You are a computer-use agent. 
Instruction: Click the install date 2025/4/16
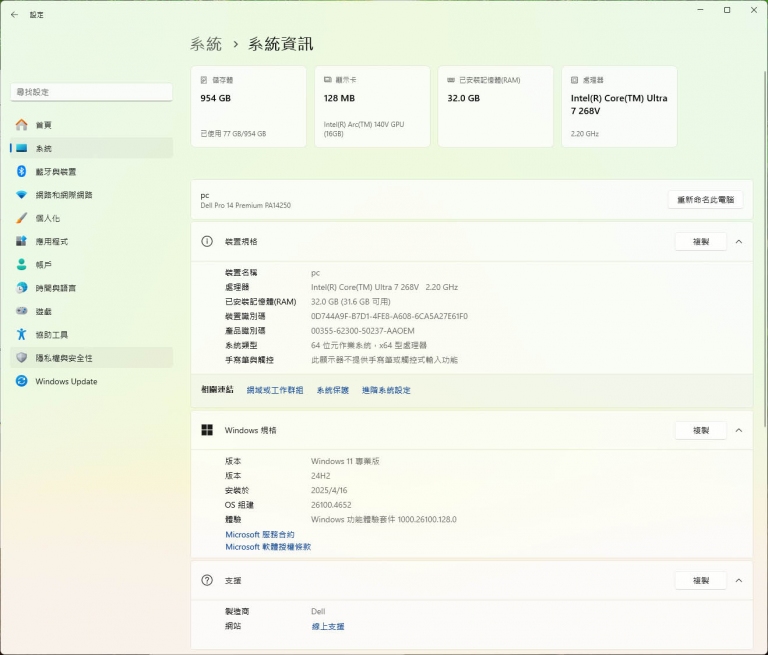click(x=329, y=490)
